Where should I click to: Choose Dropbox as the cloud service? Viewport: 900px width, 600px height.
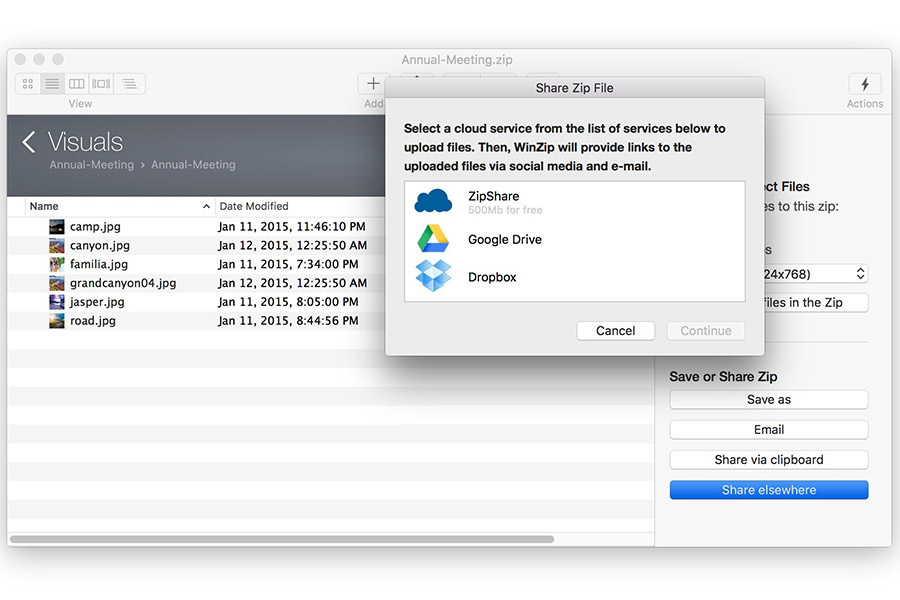click(x=575, y=277)
